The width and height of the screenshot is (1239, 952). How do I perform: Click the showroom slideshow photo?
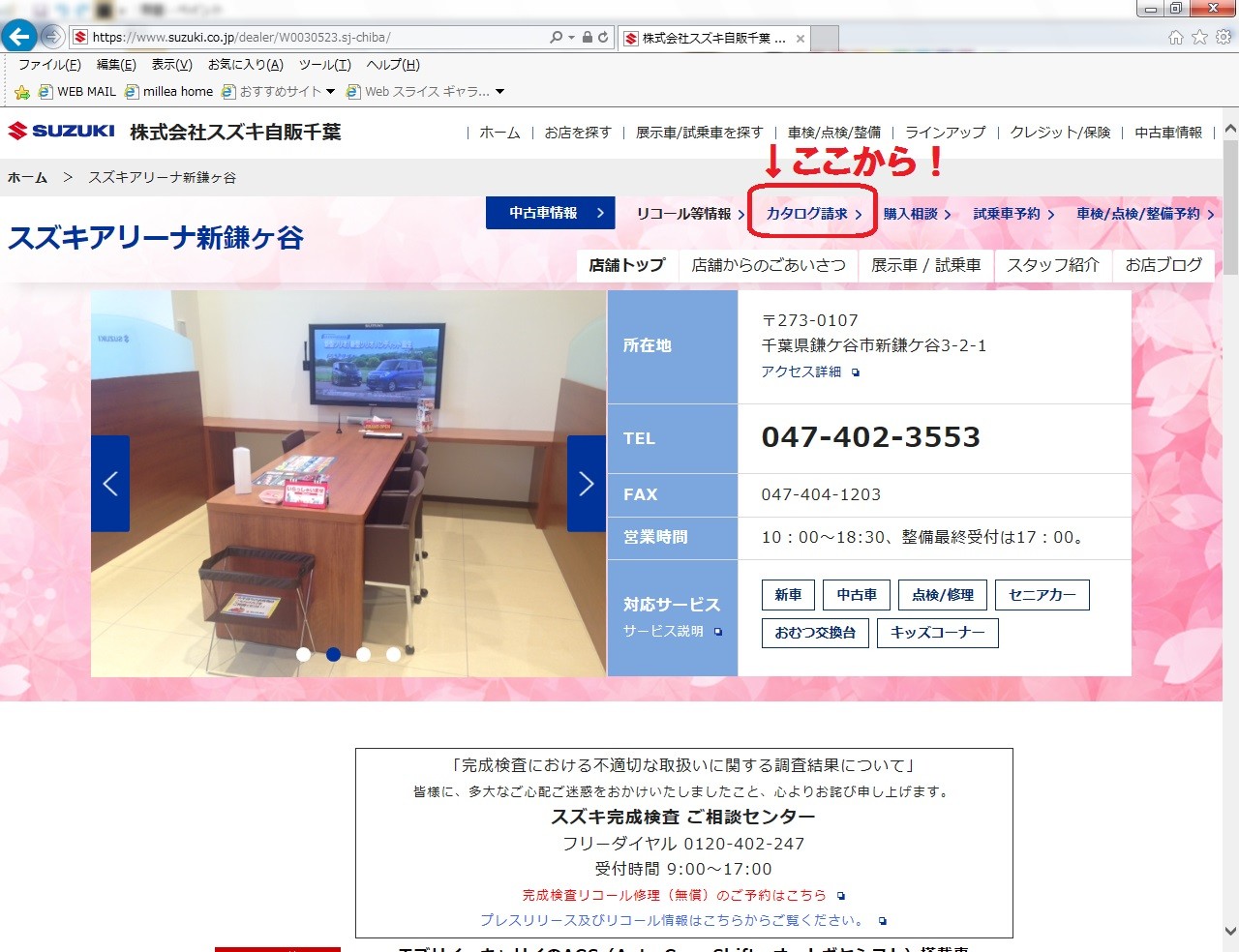pos(348,483)
